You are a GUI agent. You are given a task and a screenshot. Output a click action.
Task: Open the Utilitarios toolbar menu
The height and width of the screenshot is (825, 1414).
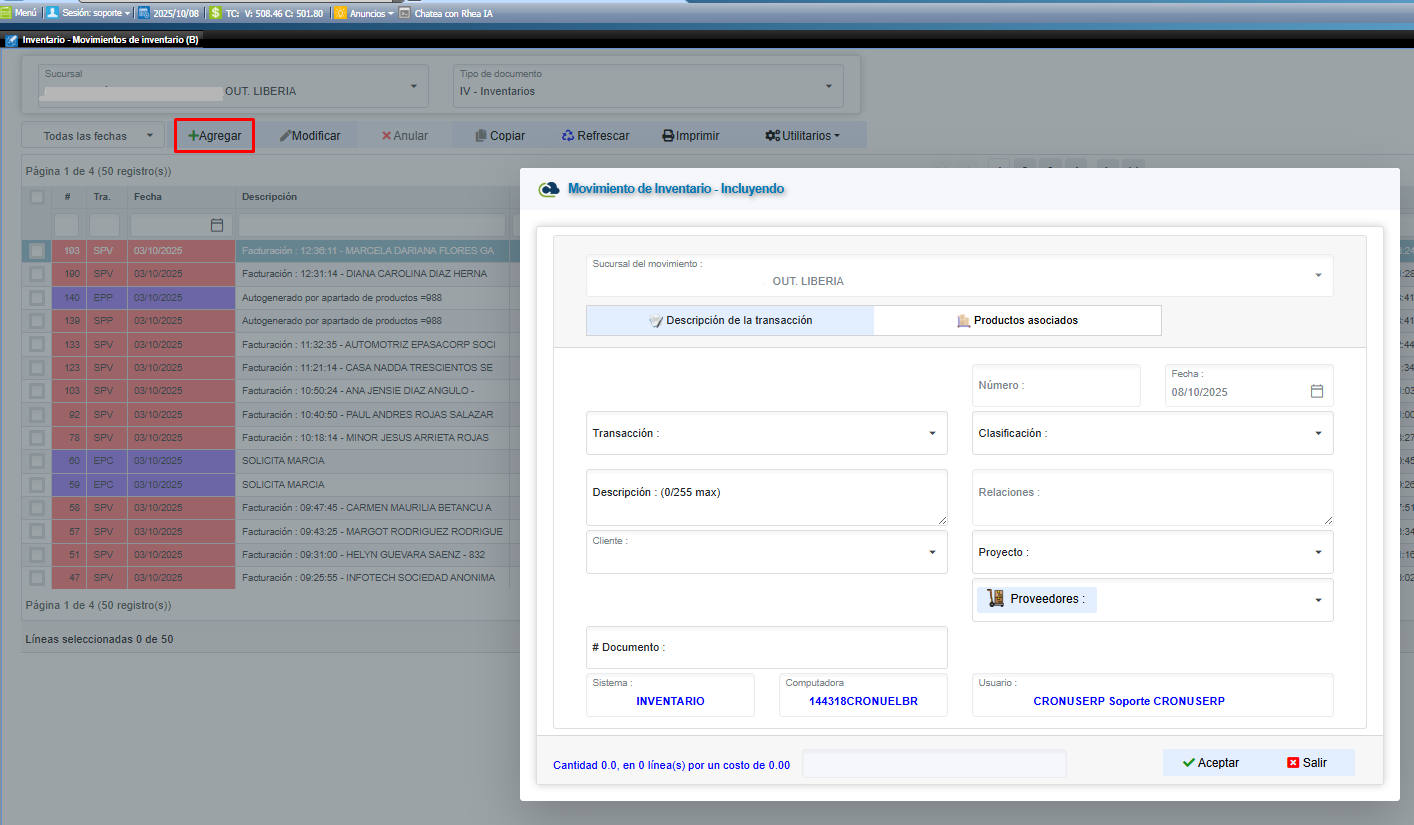802,135
